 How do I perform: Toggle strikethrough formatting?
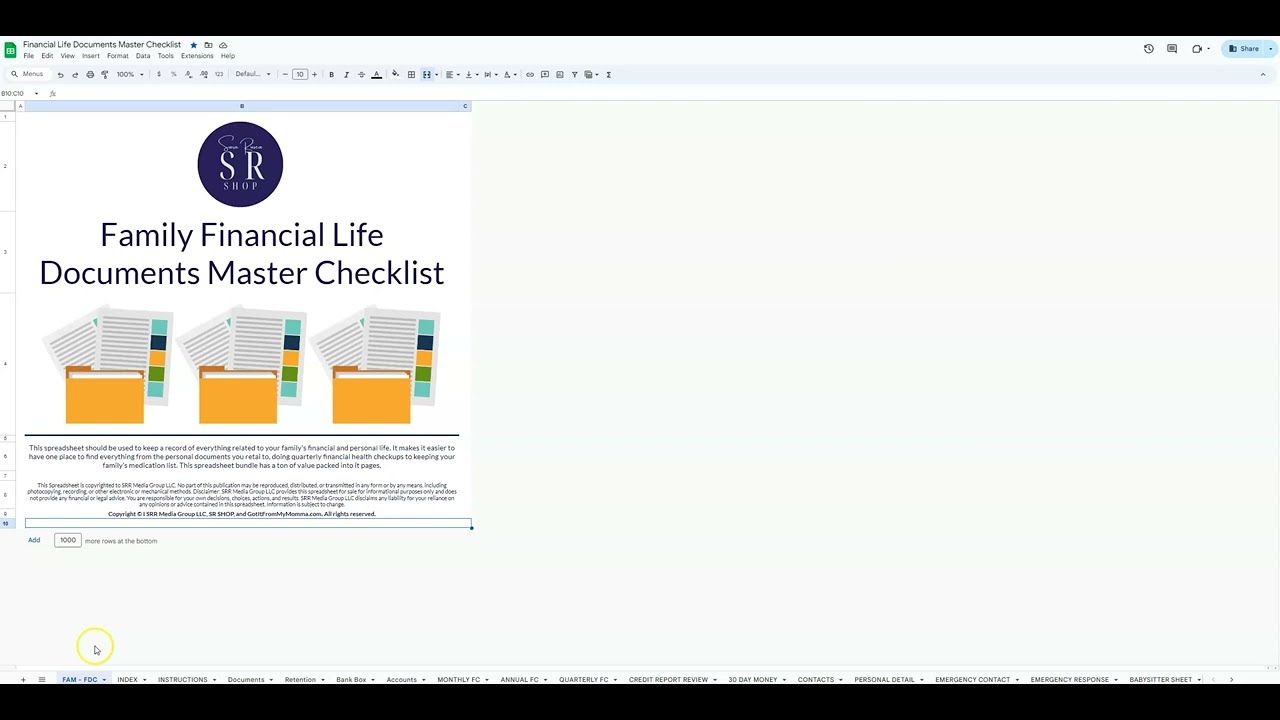[361, 75]
